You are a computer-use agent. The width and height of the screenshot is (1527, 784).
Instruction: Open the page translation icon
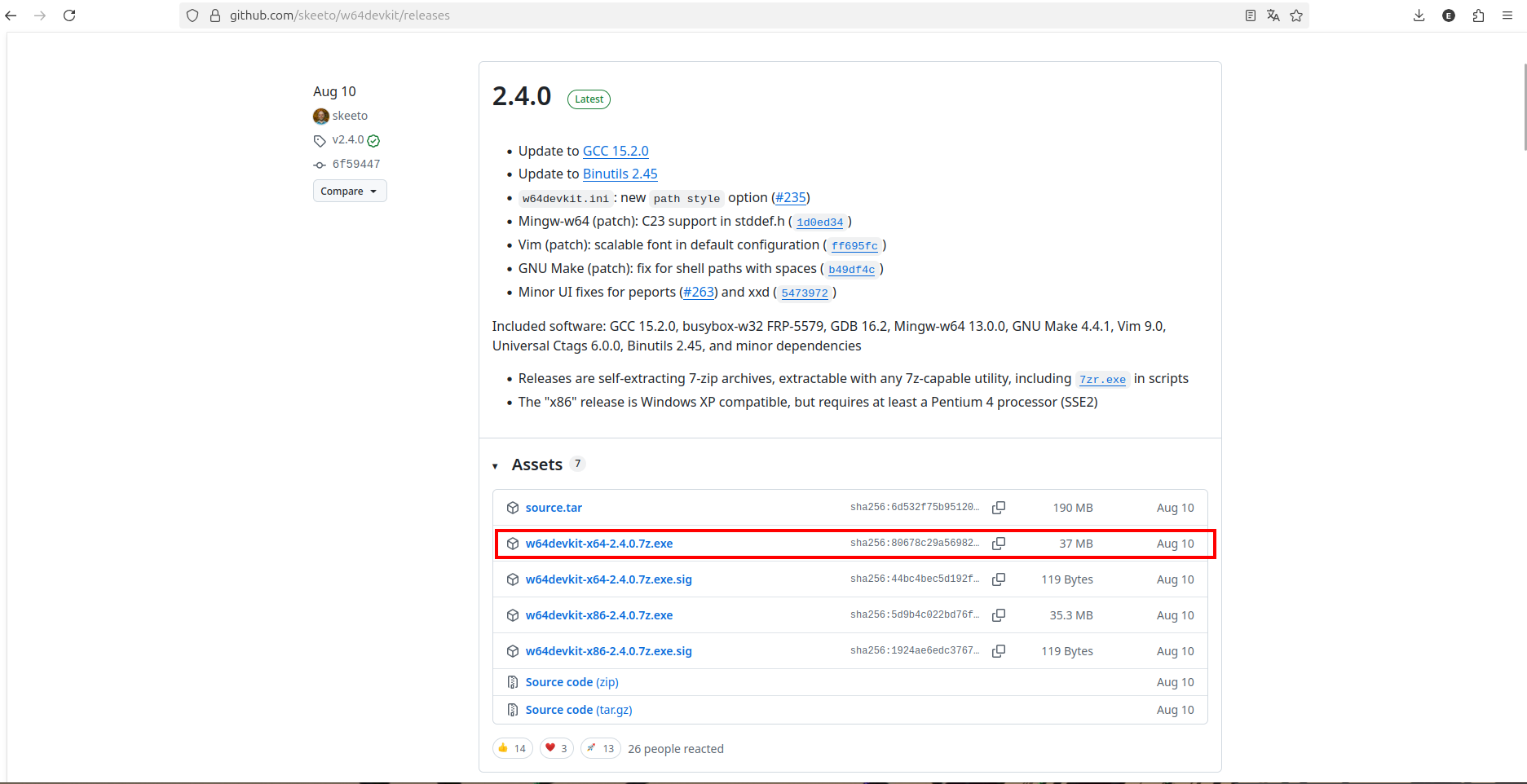click(x=1273, y=15)
